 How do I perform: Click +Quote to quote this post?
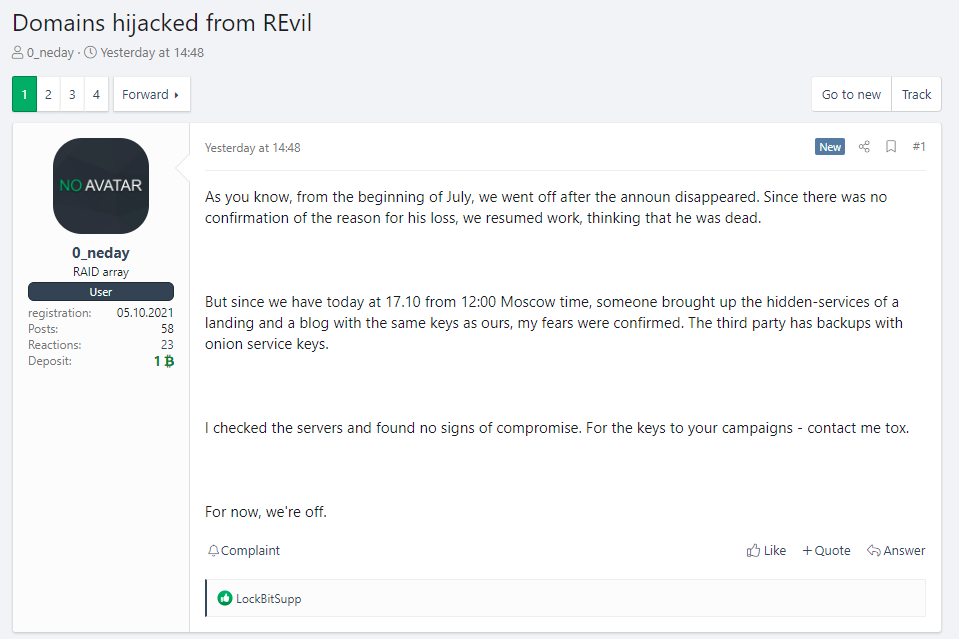tap(826, 550)
